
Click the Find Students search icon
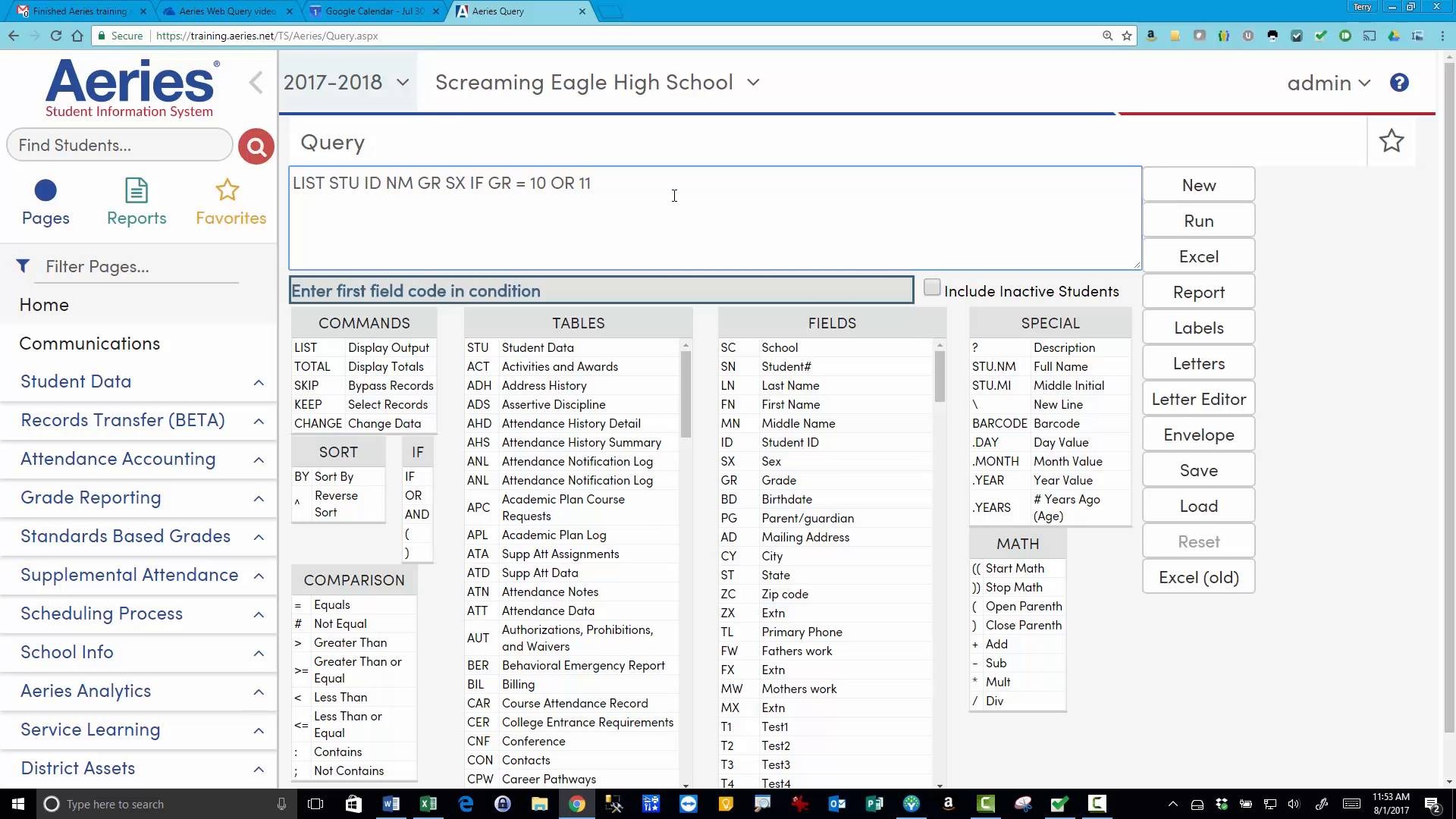256,146
